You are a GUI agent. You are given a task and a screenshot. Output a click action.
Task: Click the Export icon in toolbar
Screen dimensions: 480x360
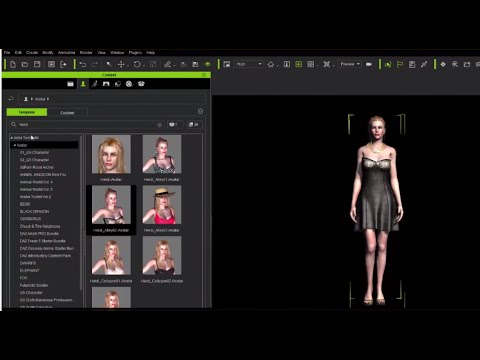coord(63,64)
